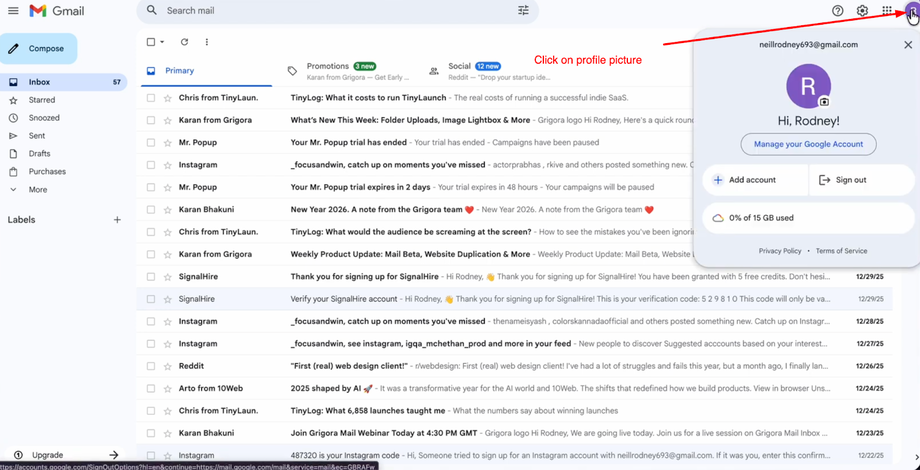Star the Karan Bhakuni New Year 2026 email
The height and width of the screenshot is (470, 920).
(x=167, y=209)
